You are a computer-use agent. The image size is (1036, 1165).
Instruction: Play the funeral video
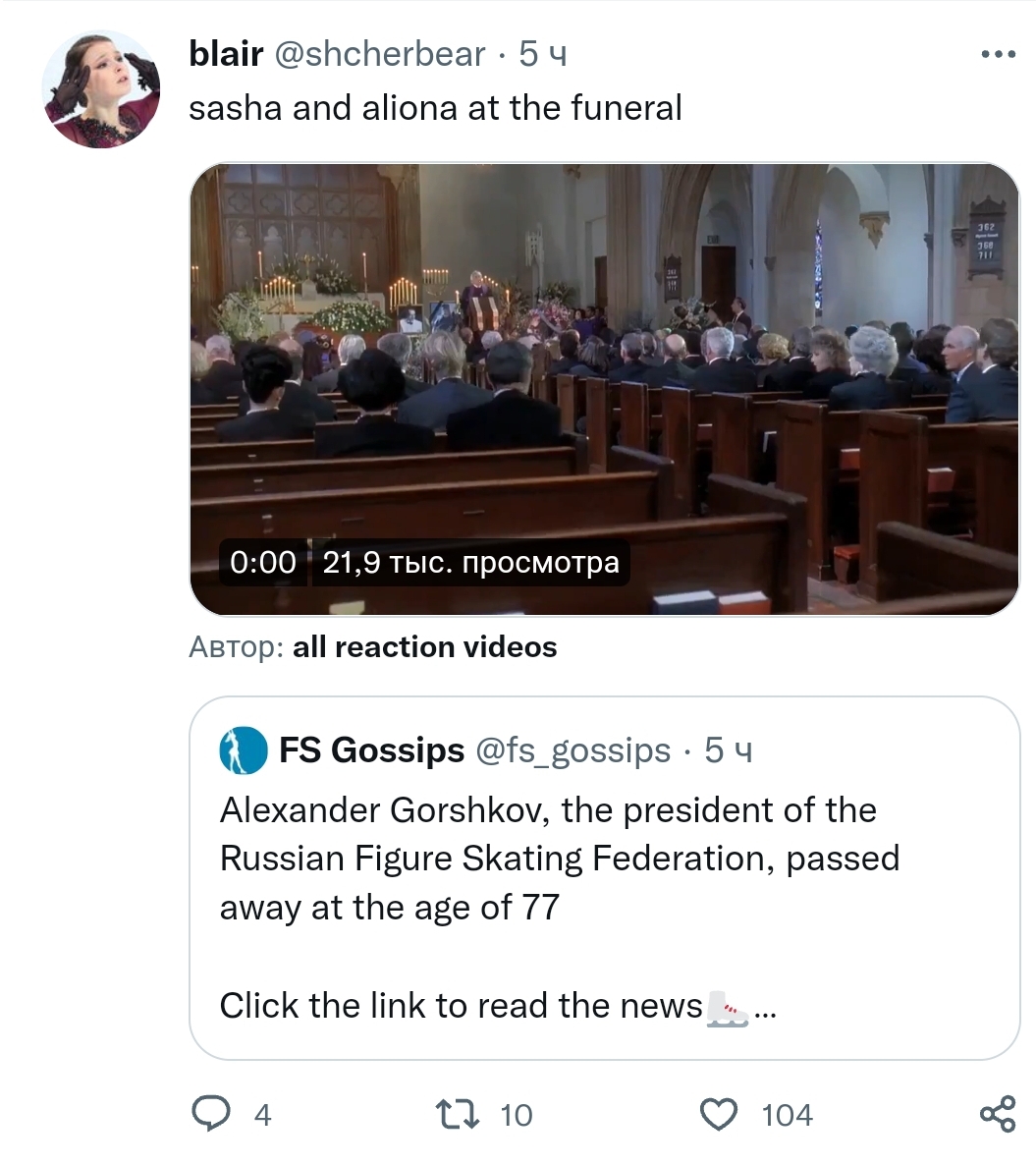click(604, 389)
